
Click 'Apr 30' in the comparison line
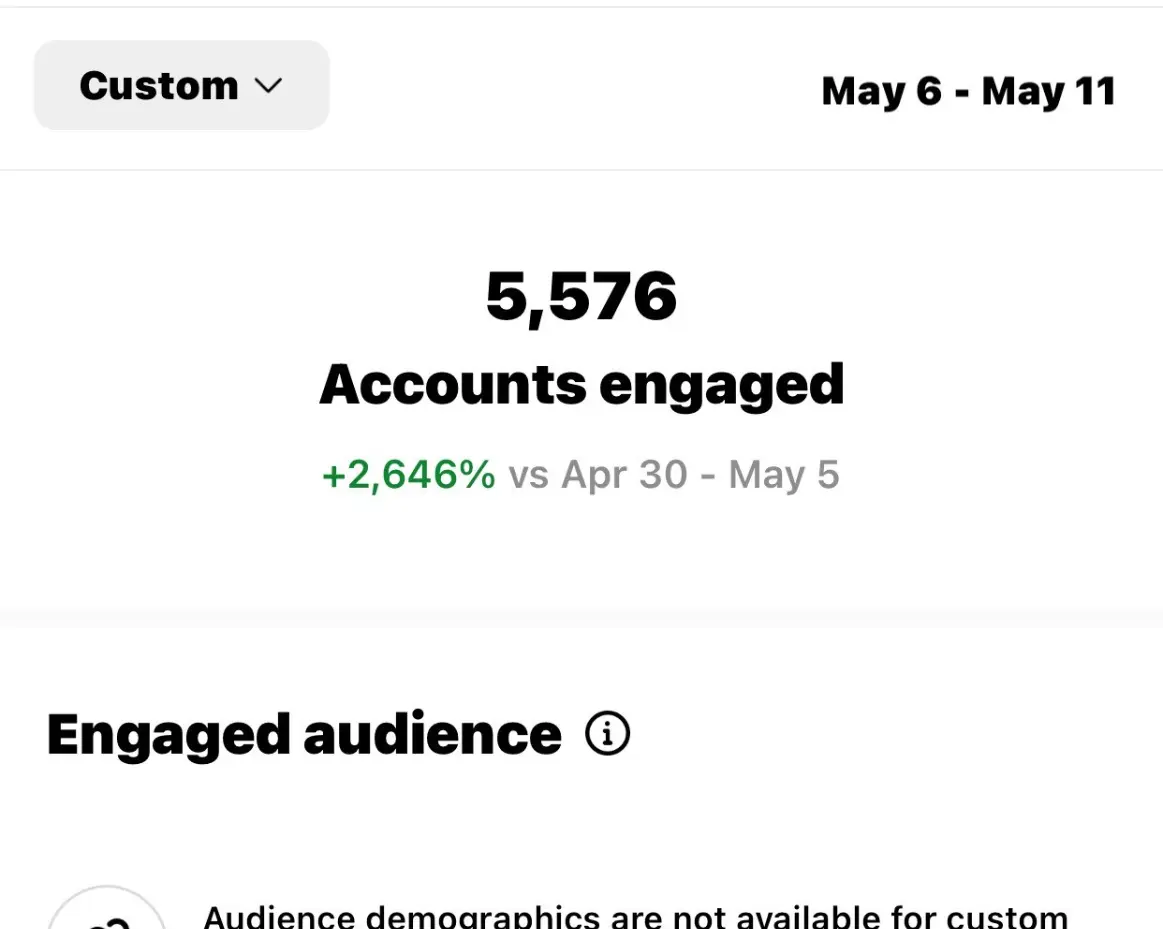[625, 475]
